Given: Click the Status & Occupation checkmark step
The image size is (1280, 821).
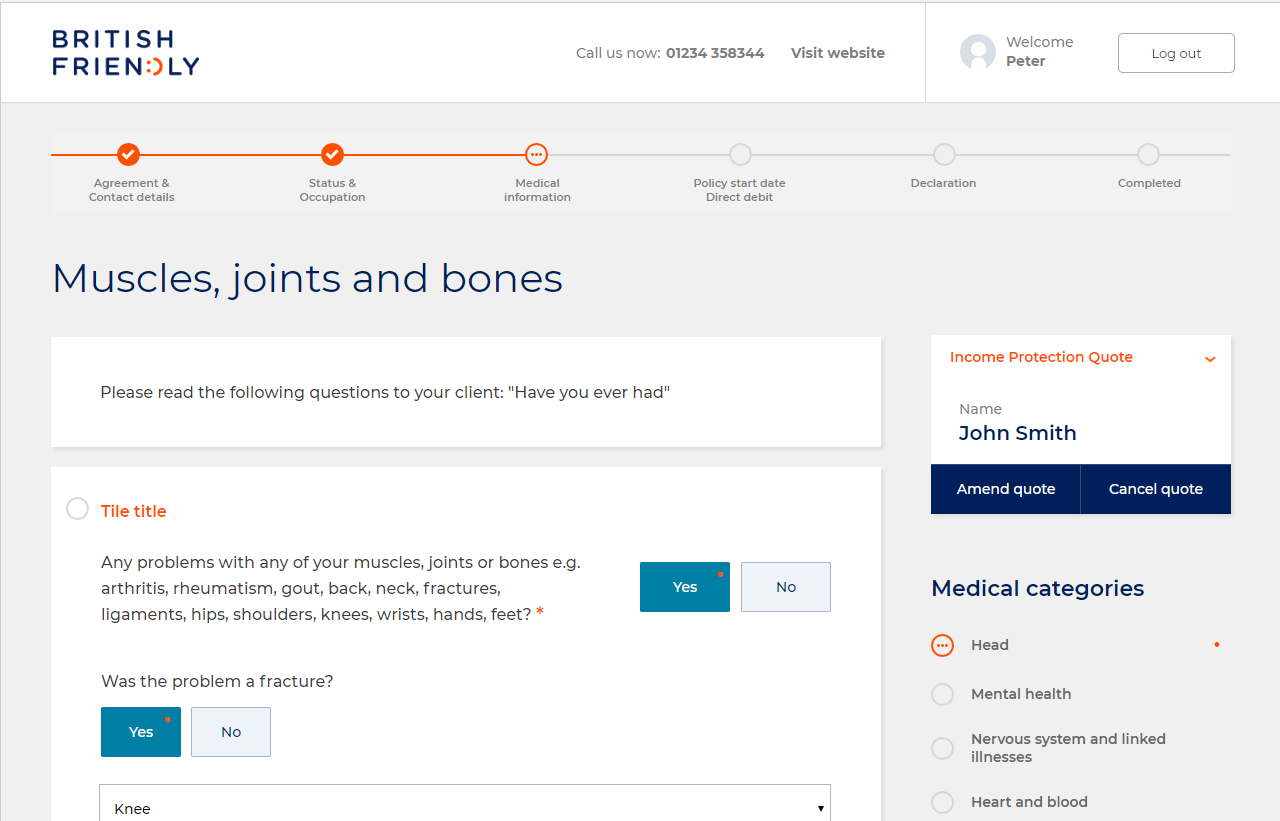Looking at the screenshot, I should coord(332,155).
